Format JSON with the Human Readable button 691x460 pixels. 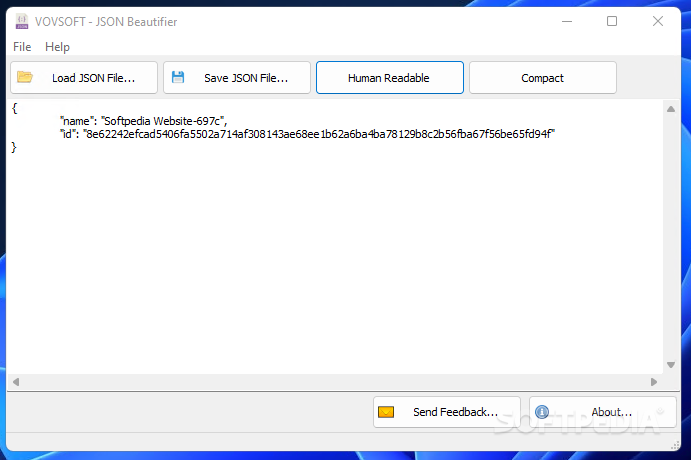tap(390, 78)
